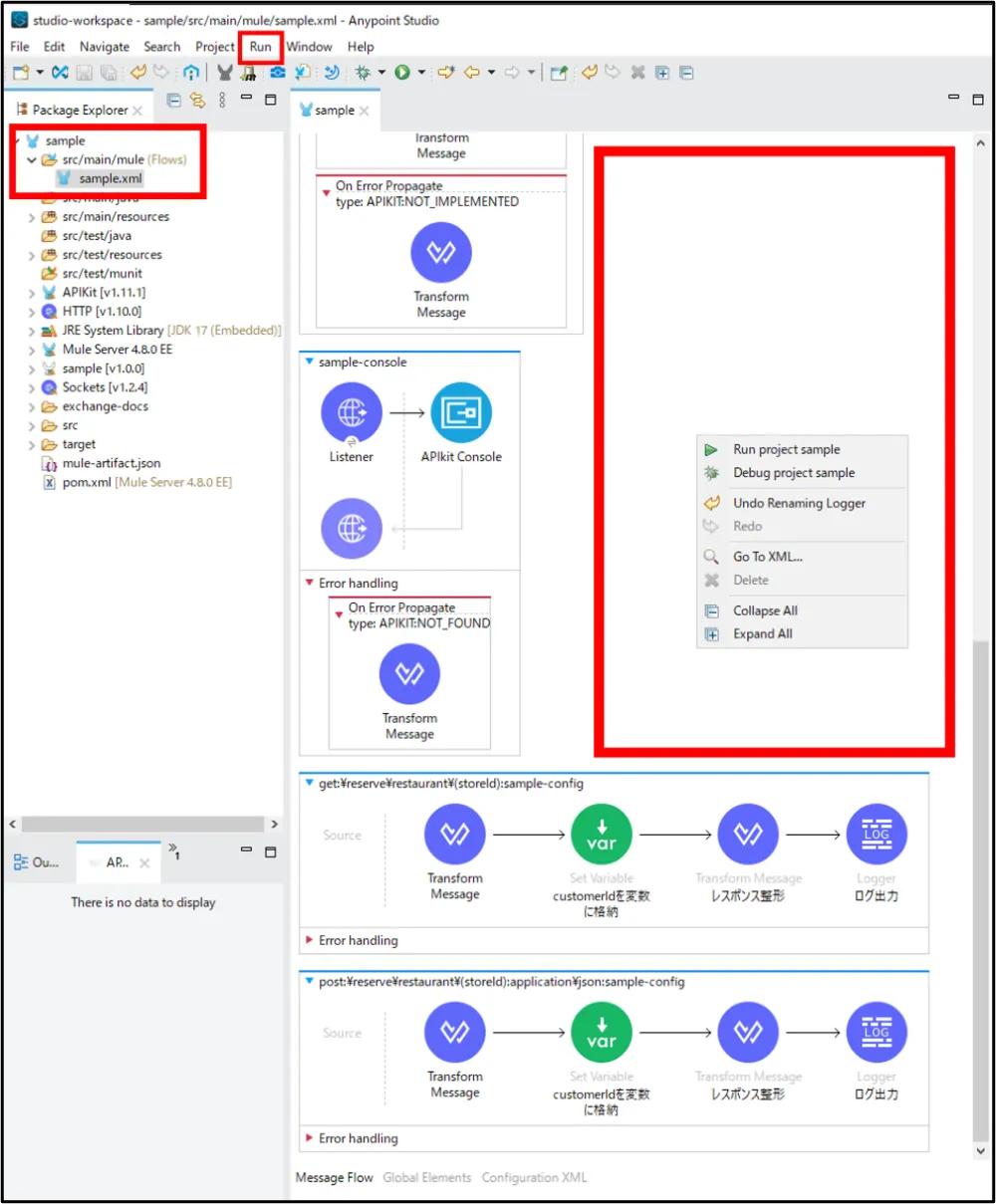Select the Set Variable node in the post flow
The height and width of the screenshot is (1204, 996).
(602, 1033)
